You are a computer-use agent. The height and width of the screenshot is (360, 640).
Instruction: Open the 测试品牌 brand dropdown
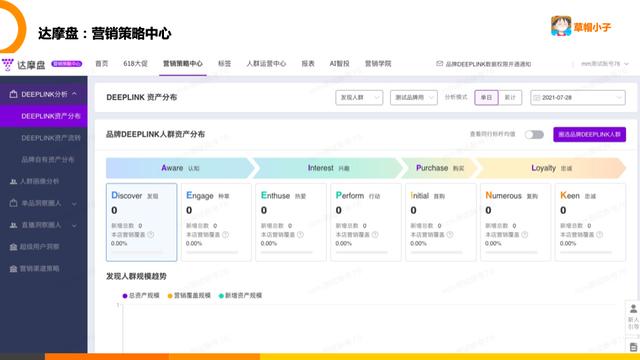pyautogui.click(x=413, y=98)
